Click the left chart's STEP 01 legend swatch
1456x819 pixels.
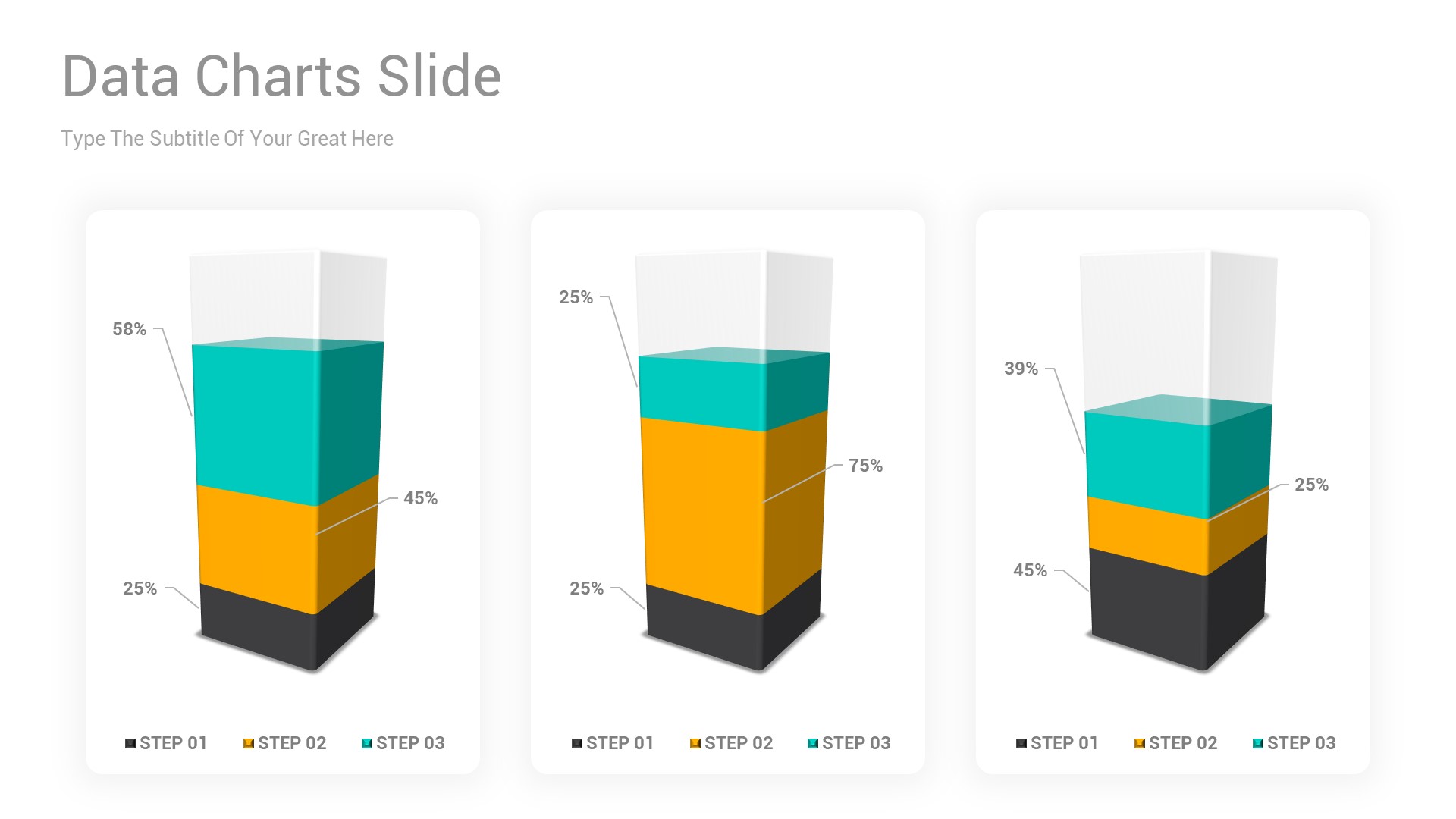point(130,743)
